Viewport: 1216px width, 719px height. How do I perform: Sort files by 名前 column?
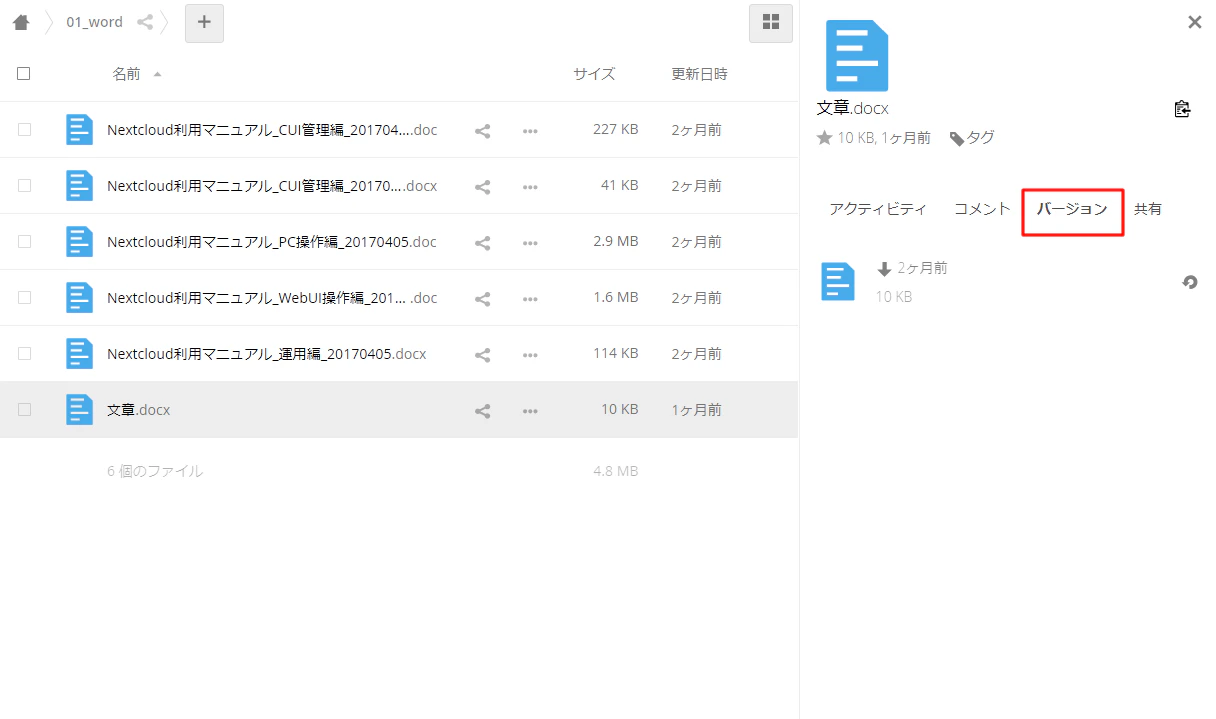pyautogui.click(x=126, y=74)
